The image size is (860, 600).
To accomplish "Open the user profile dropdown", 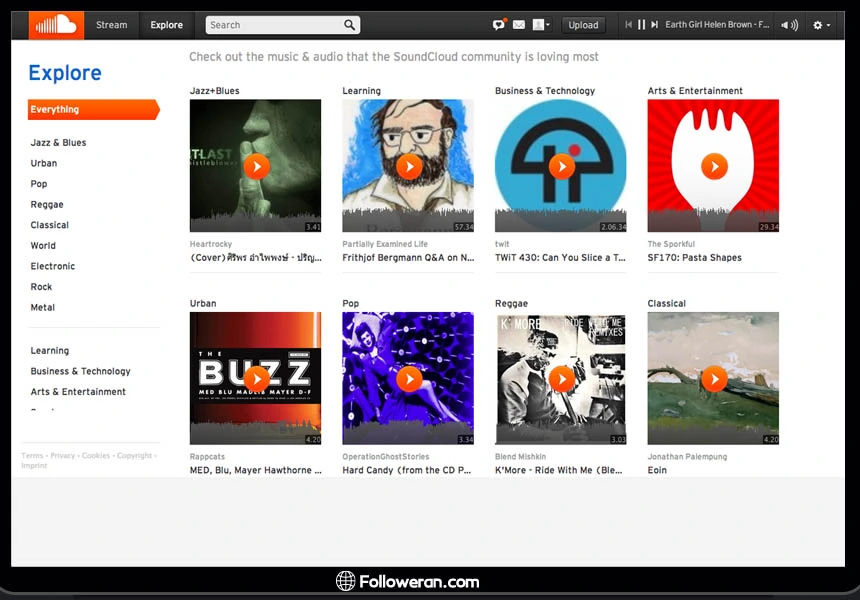I will point(541,25).
